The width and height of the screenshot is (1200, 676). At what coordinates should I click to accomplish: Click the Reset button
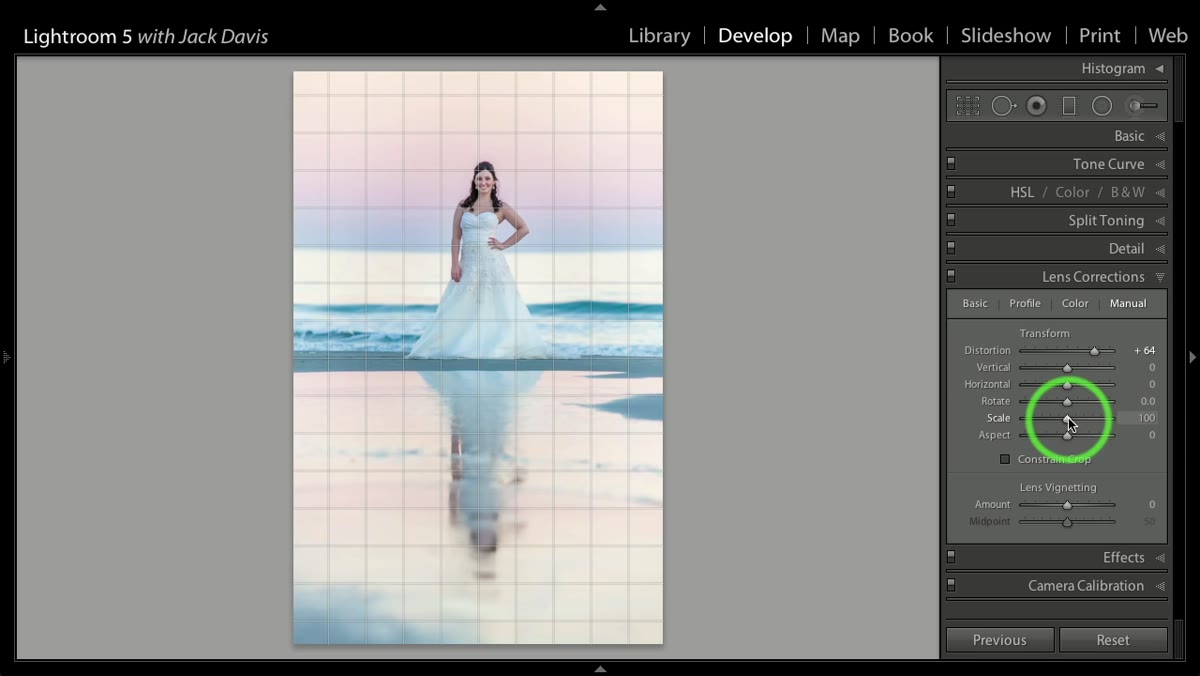tap(1113, 640)
